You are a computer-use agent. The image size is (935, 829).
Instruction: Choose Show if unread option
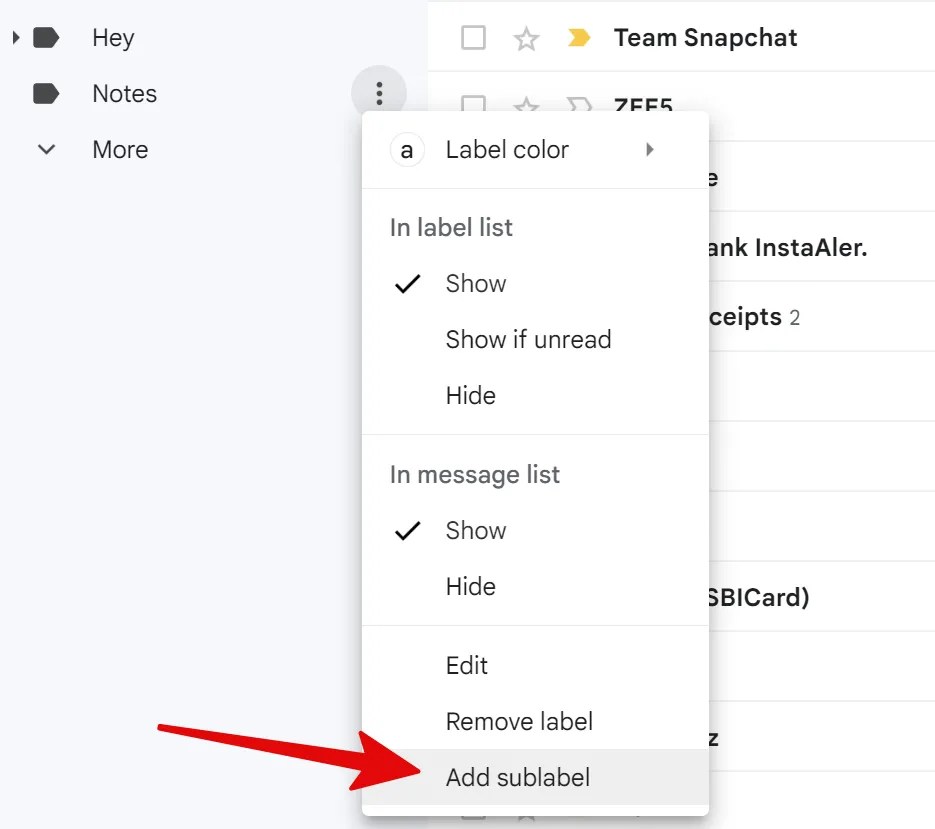click(x=528, y=339)
